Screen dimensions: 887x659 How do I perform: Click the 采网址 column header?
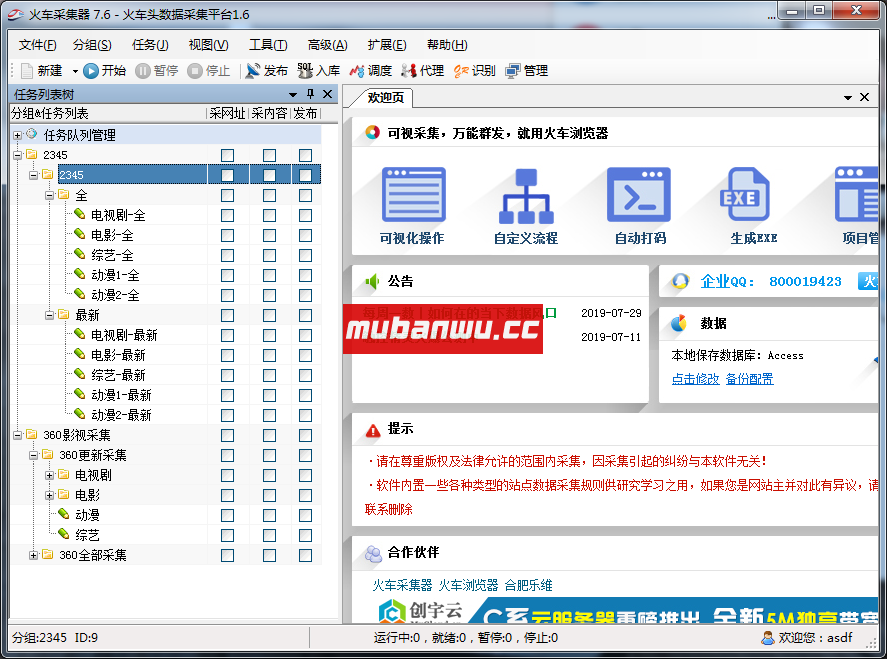point(227,113)
